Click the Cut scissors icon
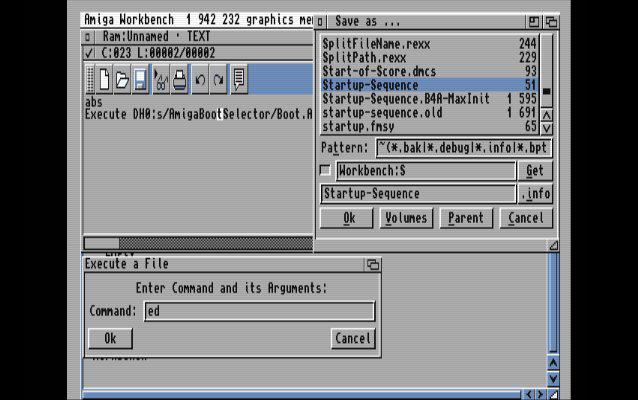This screenshot has width=638, height=400. click(x=161, y=79)
